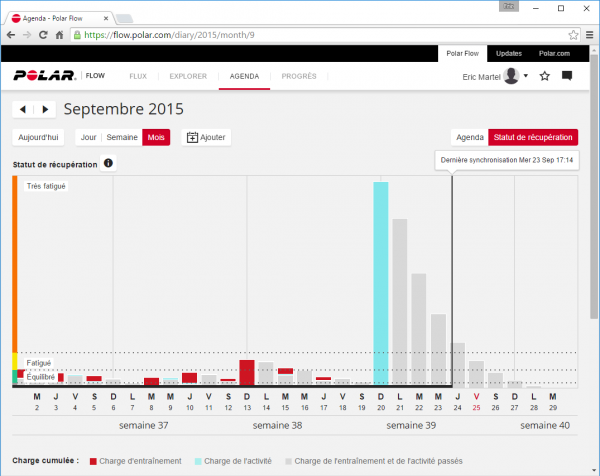Open the PROGRÈS tab

point(299,76)
